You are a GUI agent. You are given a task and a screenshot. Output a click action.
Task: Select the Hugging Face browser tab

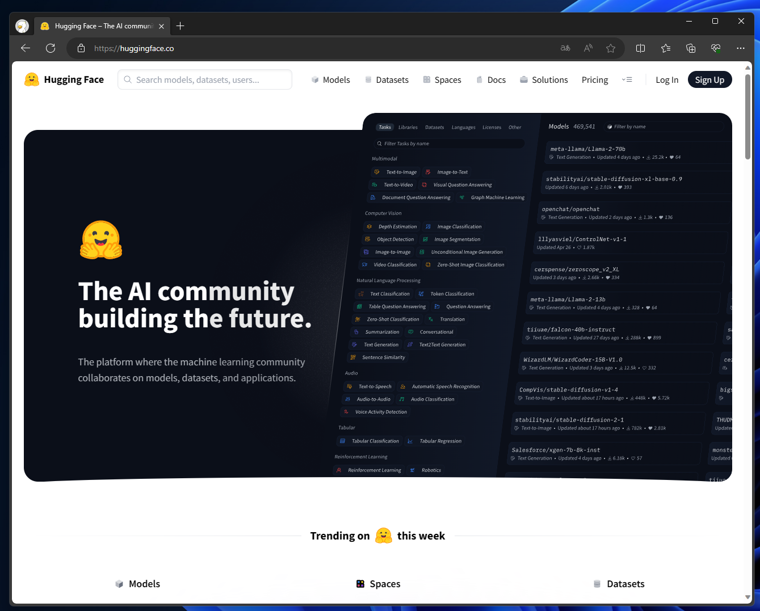pyautogui.click(x=102, y=26)
